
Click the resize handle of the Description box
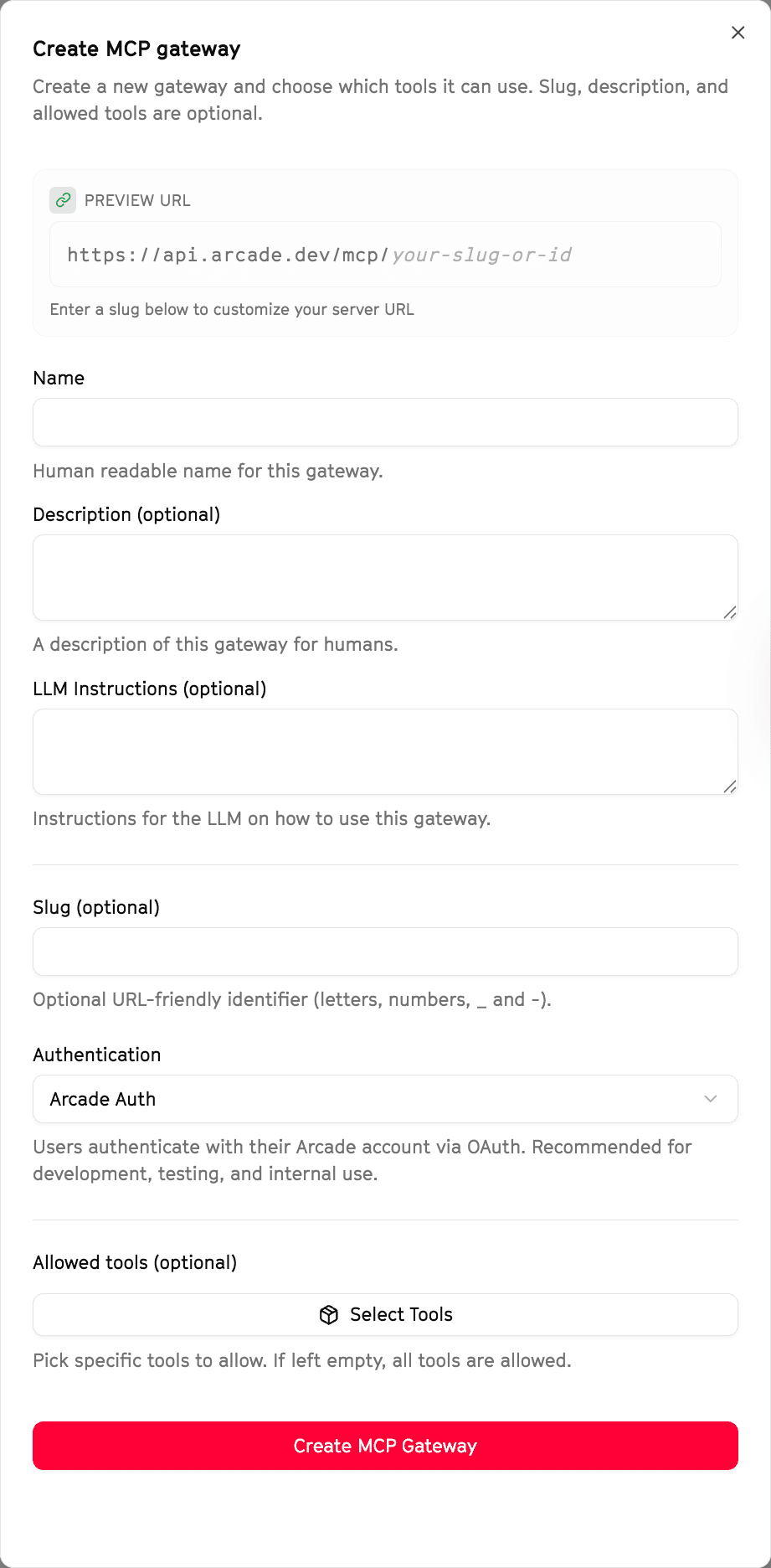click(x=729, y=614)
